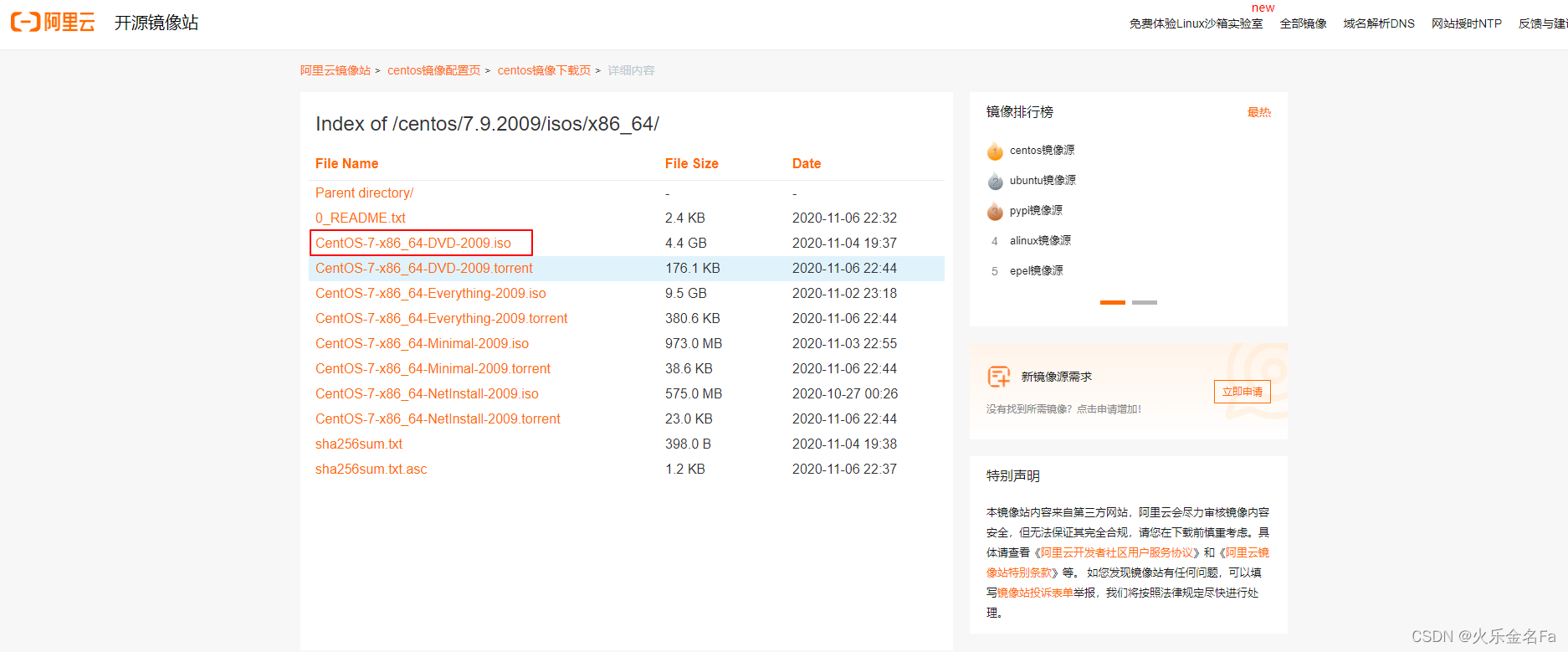The height and width of the screenshot is (652, 1568).
Task: Open 网站授时NTP in the top navigation
Action: [1466, 23]
